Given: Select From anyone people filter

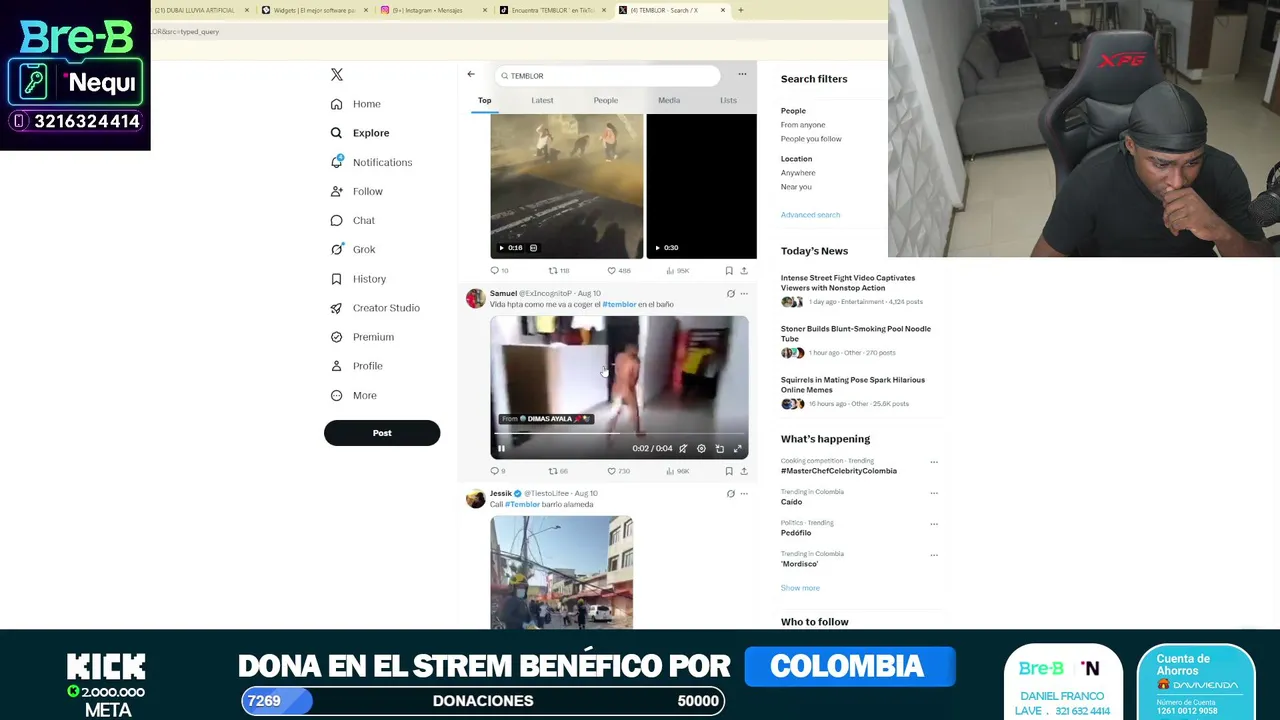Looking at the screenshot, I should coord(803,125).
